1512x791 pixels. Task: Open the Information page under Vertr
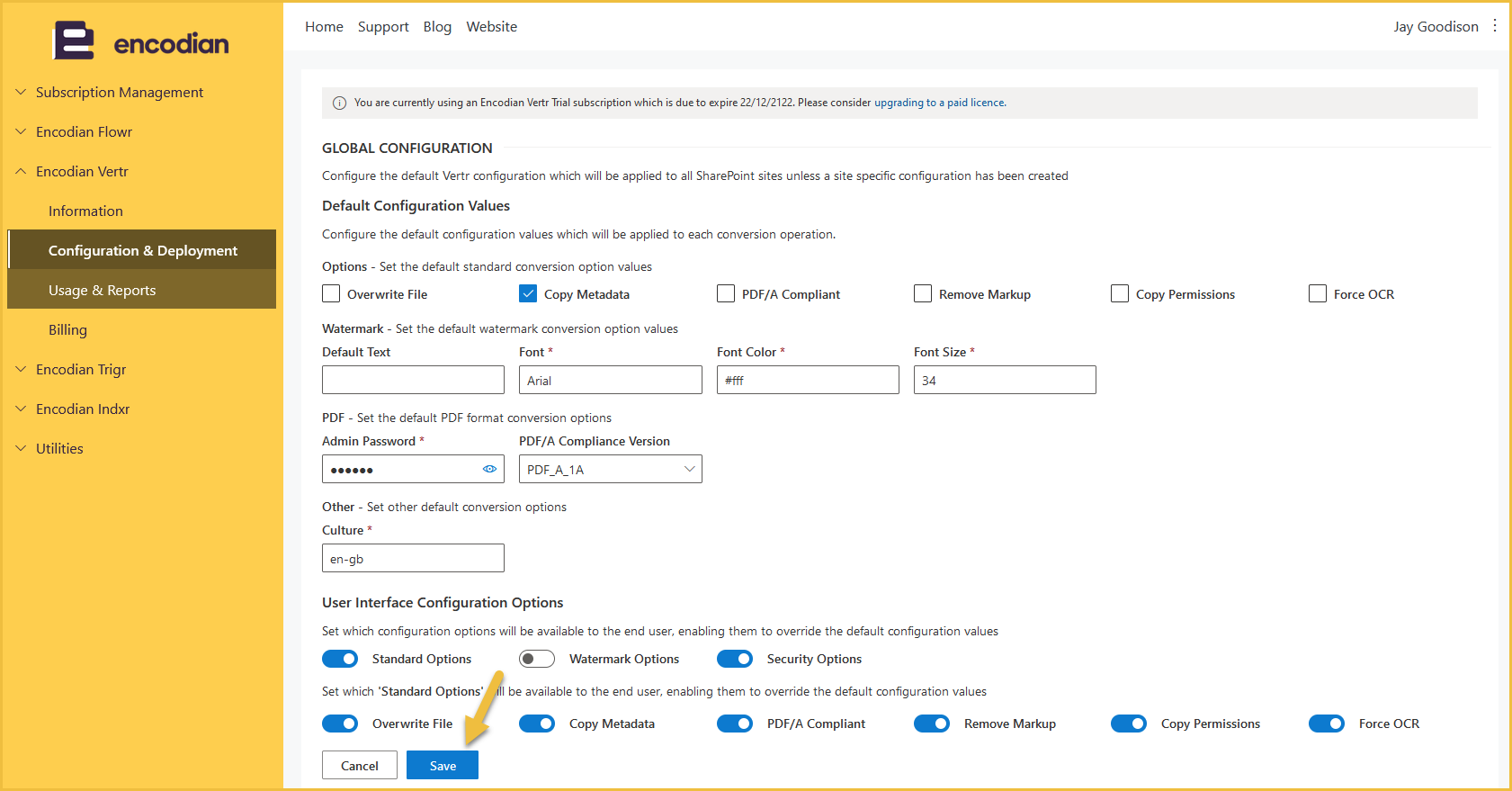[x=142, y=211]
